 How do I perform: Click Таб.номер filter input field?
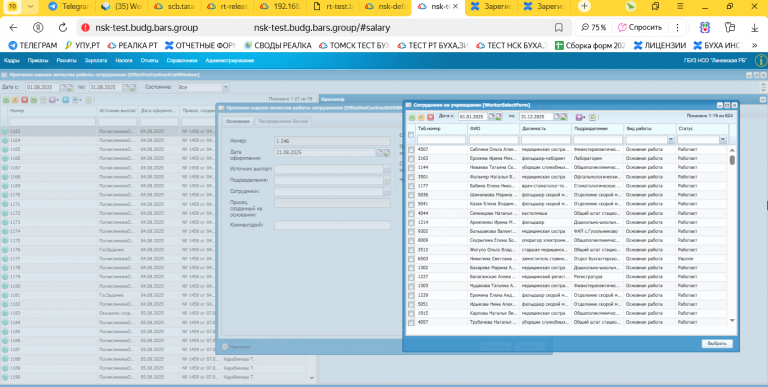pos(441,140)
